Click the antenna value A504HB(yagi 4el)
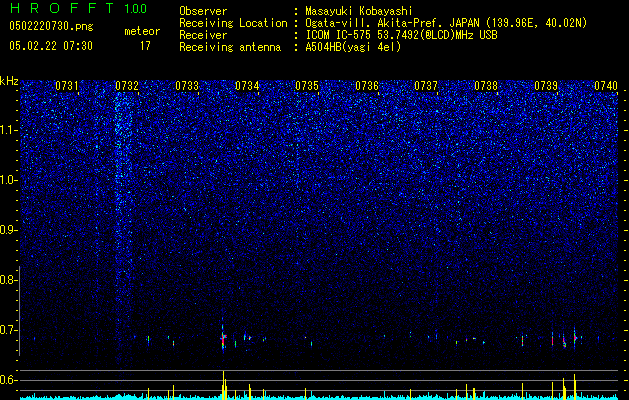The width and height of the screenshot is (629, 400). click(x=353, y=47)
